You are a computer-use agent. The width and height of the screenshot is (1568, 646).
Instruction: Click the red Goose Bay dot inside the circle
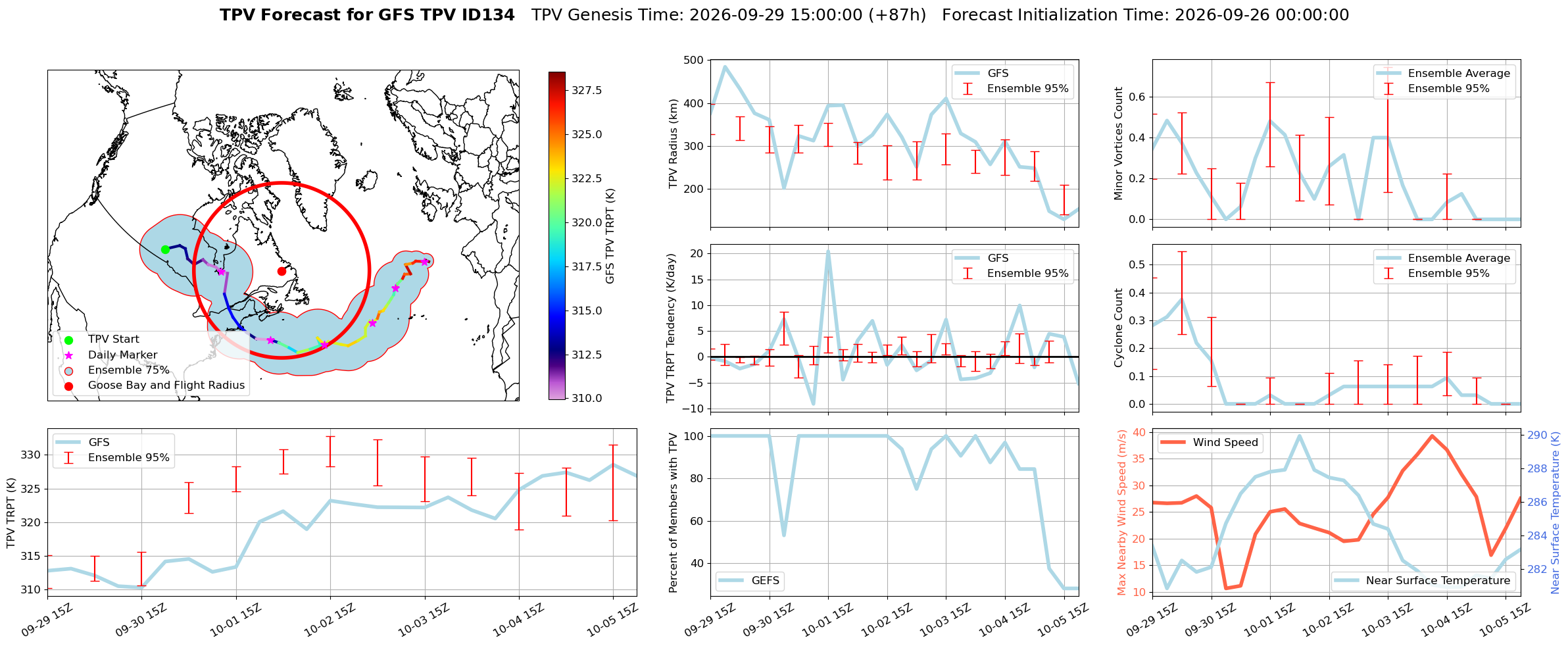click(282, 271)
